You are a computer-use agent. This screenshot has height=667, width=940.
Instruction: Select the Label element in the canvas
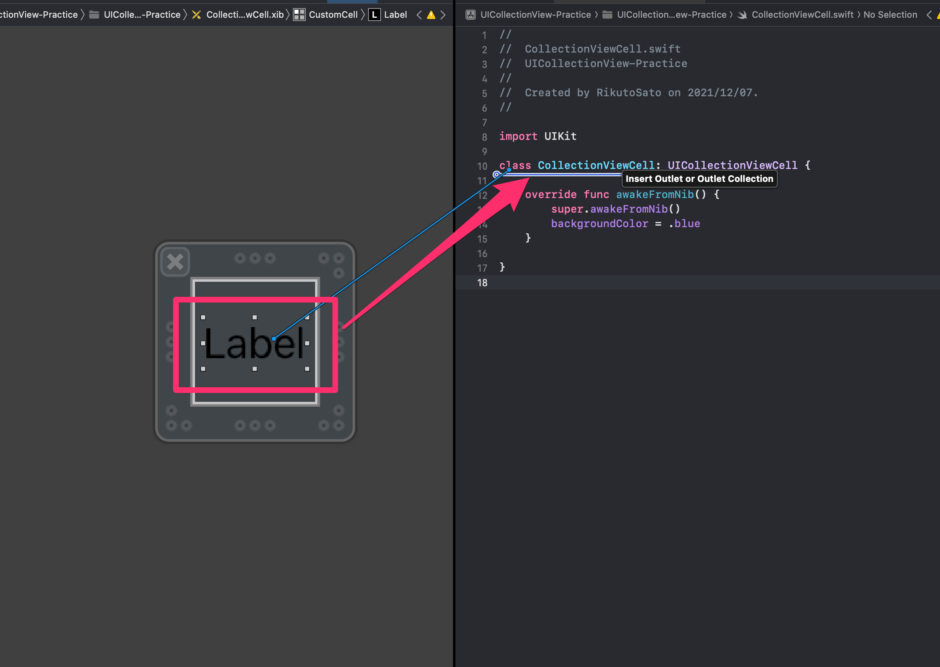tap(254, 341)
